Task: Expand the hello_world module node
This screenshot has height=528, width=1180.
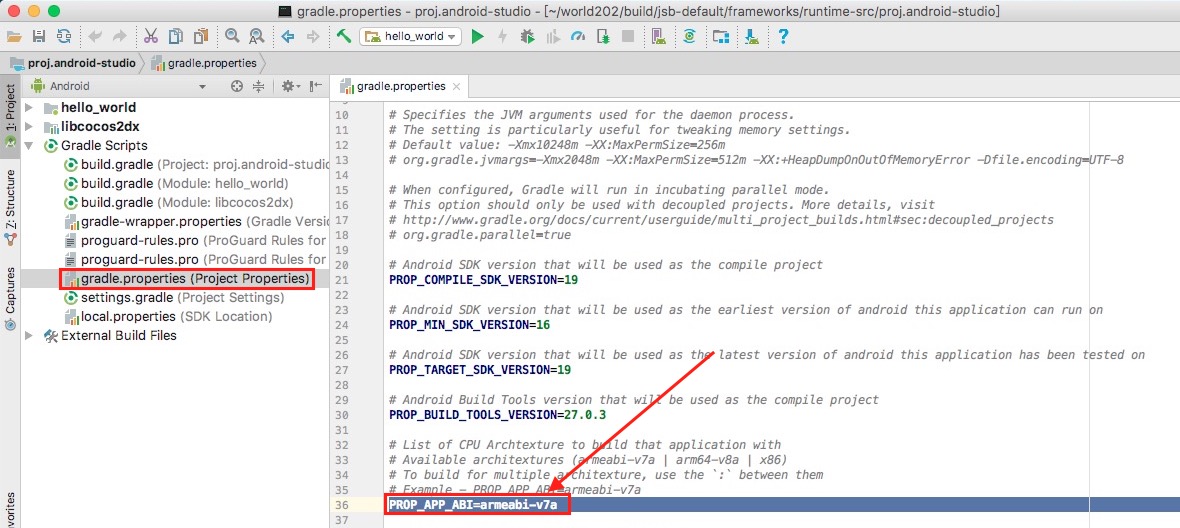Action: tap(29, 108)
